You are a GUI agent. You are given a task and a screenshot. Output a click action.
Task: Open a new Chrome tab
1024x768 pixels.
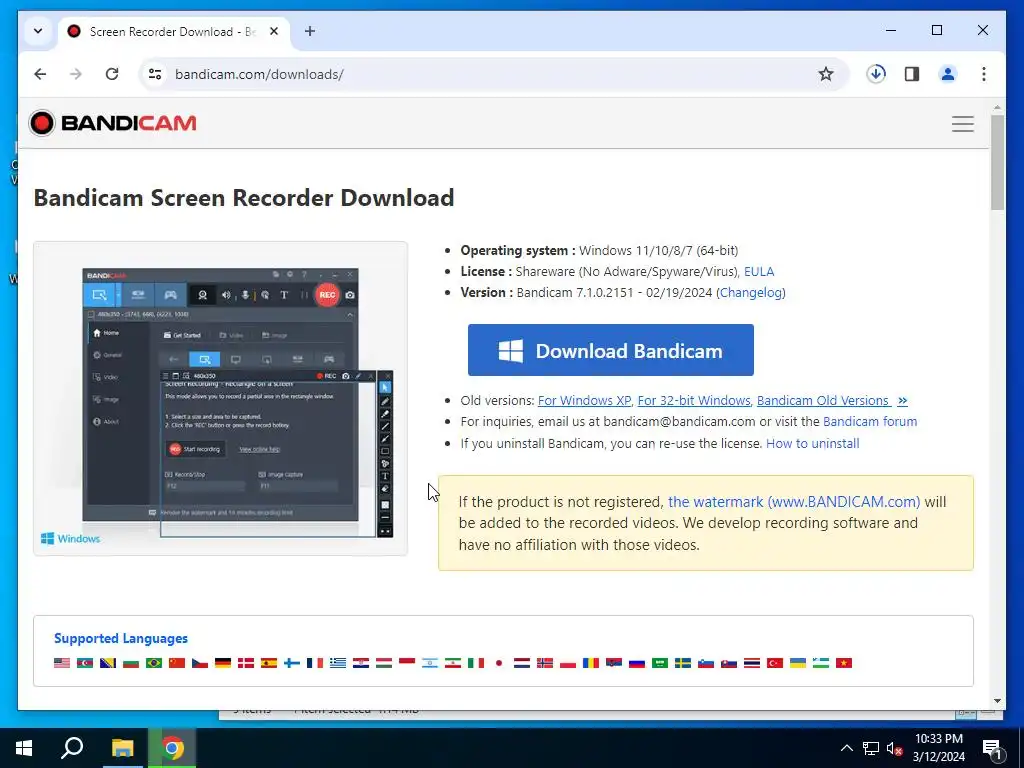(310, 31)
